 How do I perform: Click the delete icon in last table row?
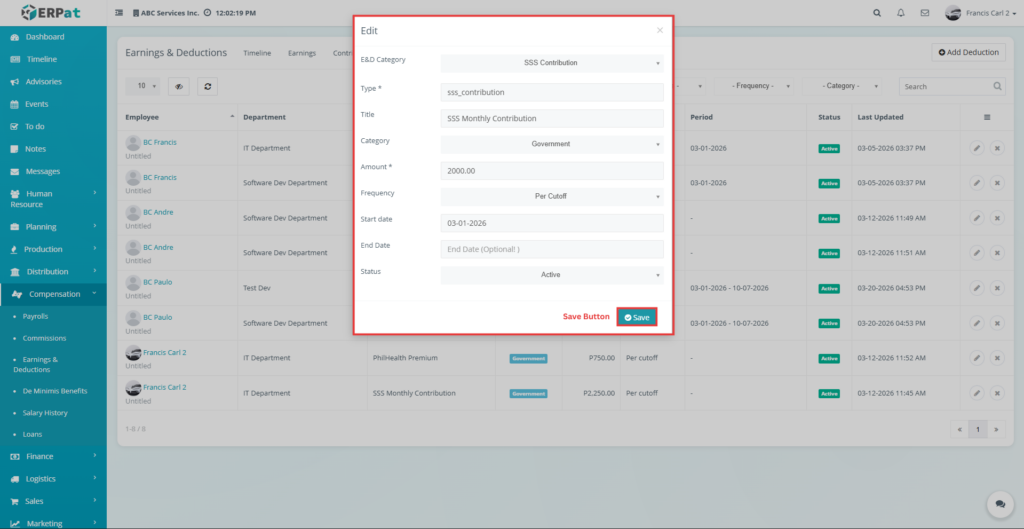pyautogui.click(x=997, y=393)
